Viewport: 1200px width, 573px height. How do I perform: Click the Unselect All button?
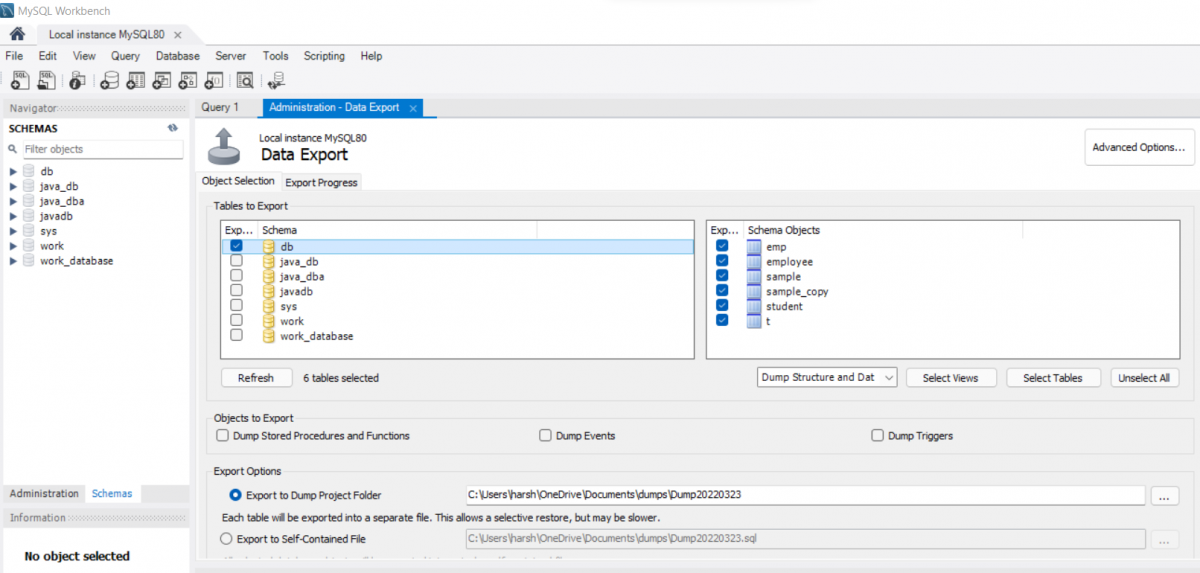pyautogui.click(x=1144, y=378)
